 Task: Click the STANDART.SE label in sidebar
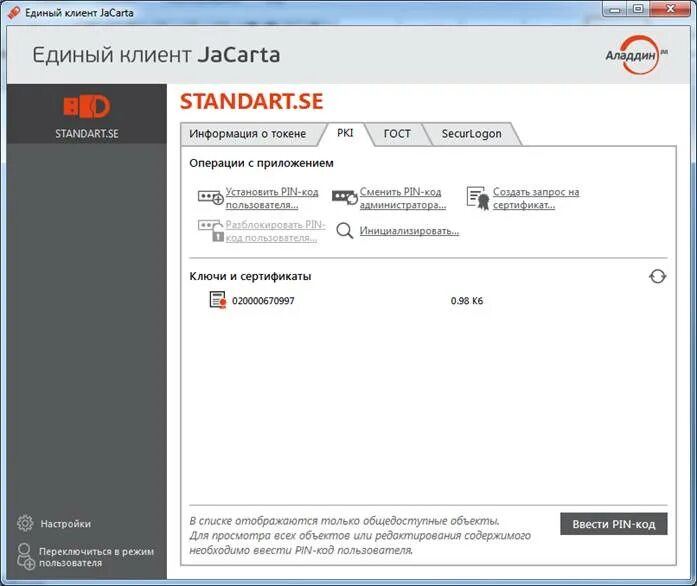pyautogui.click(x=87, y=133)
